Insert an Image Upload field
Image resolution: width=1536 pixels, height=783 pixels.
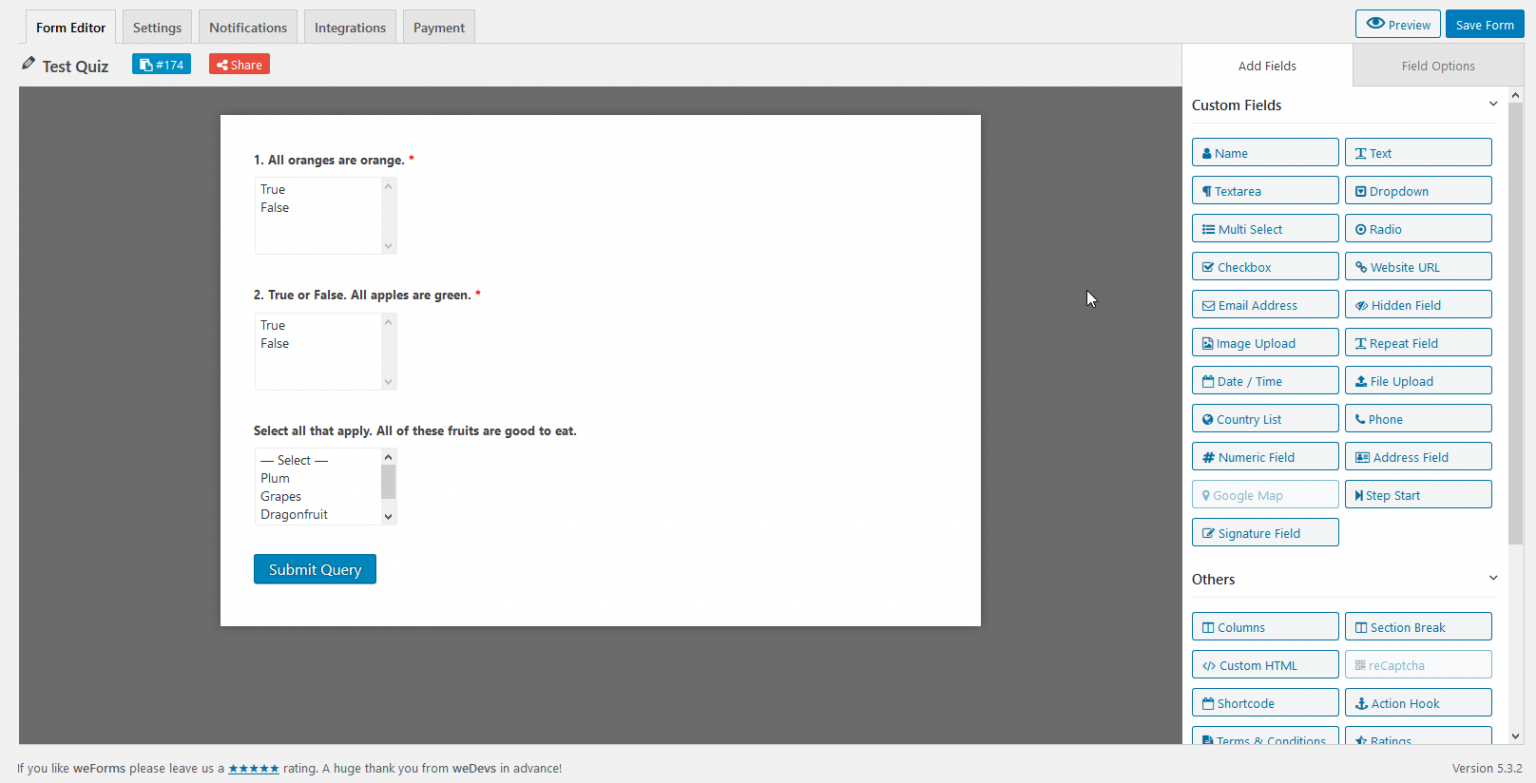click(1265, 342)
